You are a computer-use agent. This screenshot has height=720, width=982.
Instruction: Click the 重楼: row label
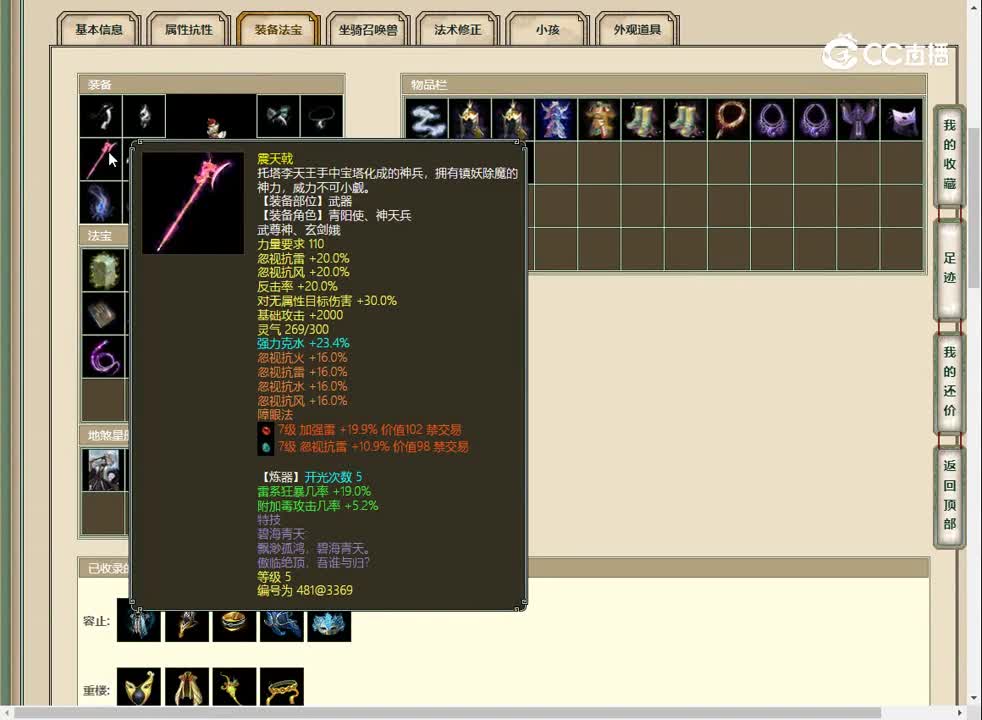[96, 691]
